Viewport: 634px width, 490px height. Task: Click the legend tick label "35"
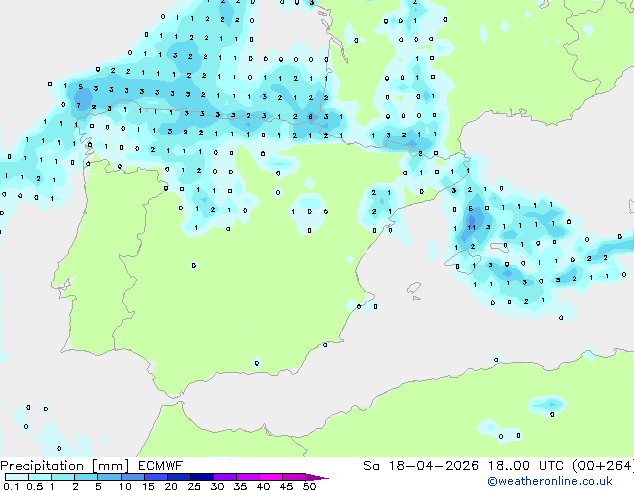tap(240, 486)
